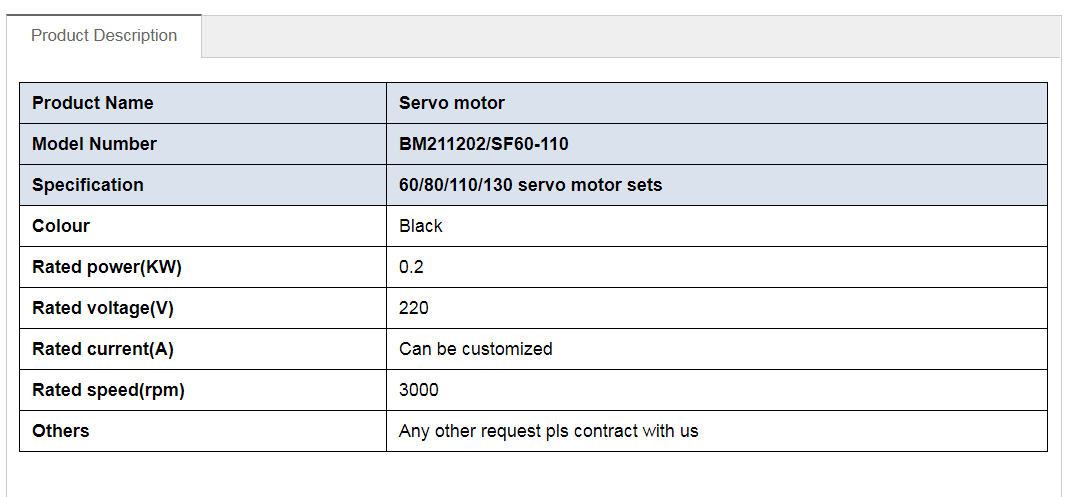Click the Rated voltage(V) label

[103, 308]
